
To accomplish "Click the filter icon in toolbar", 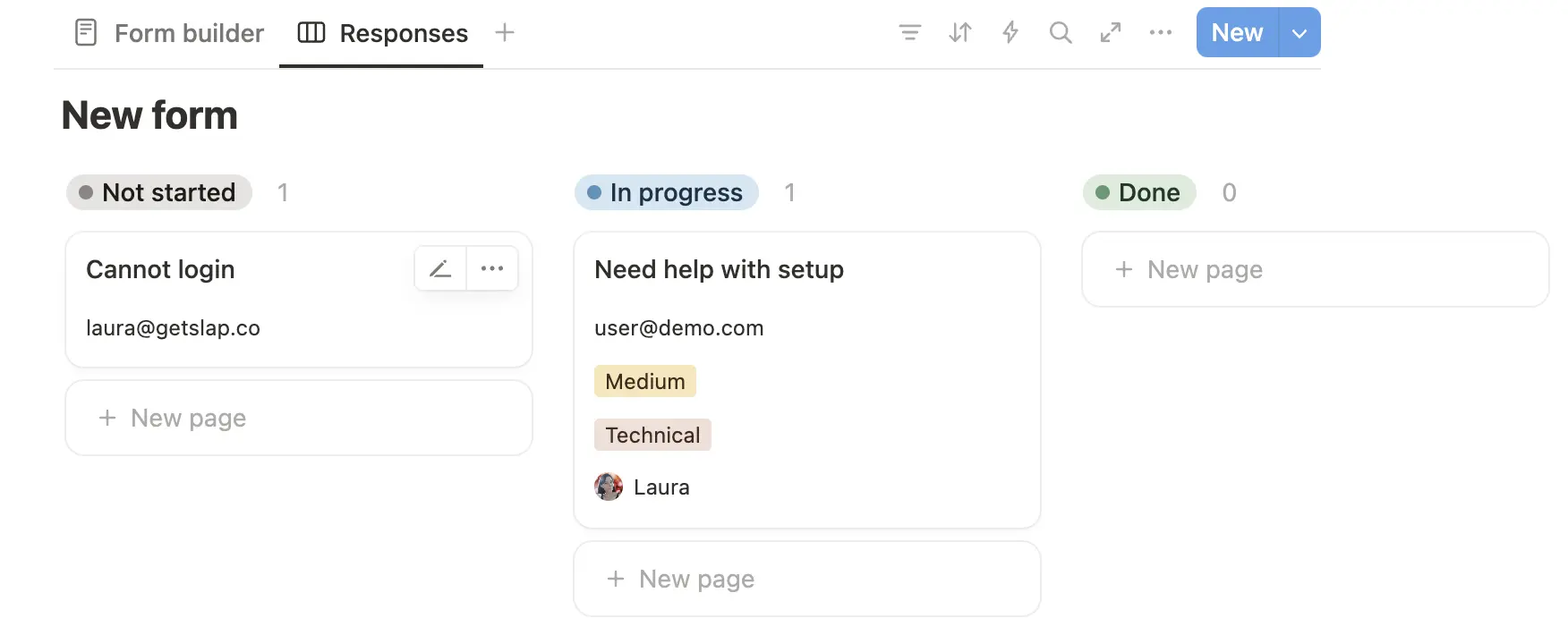I will [x=909, y=33].
